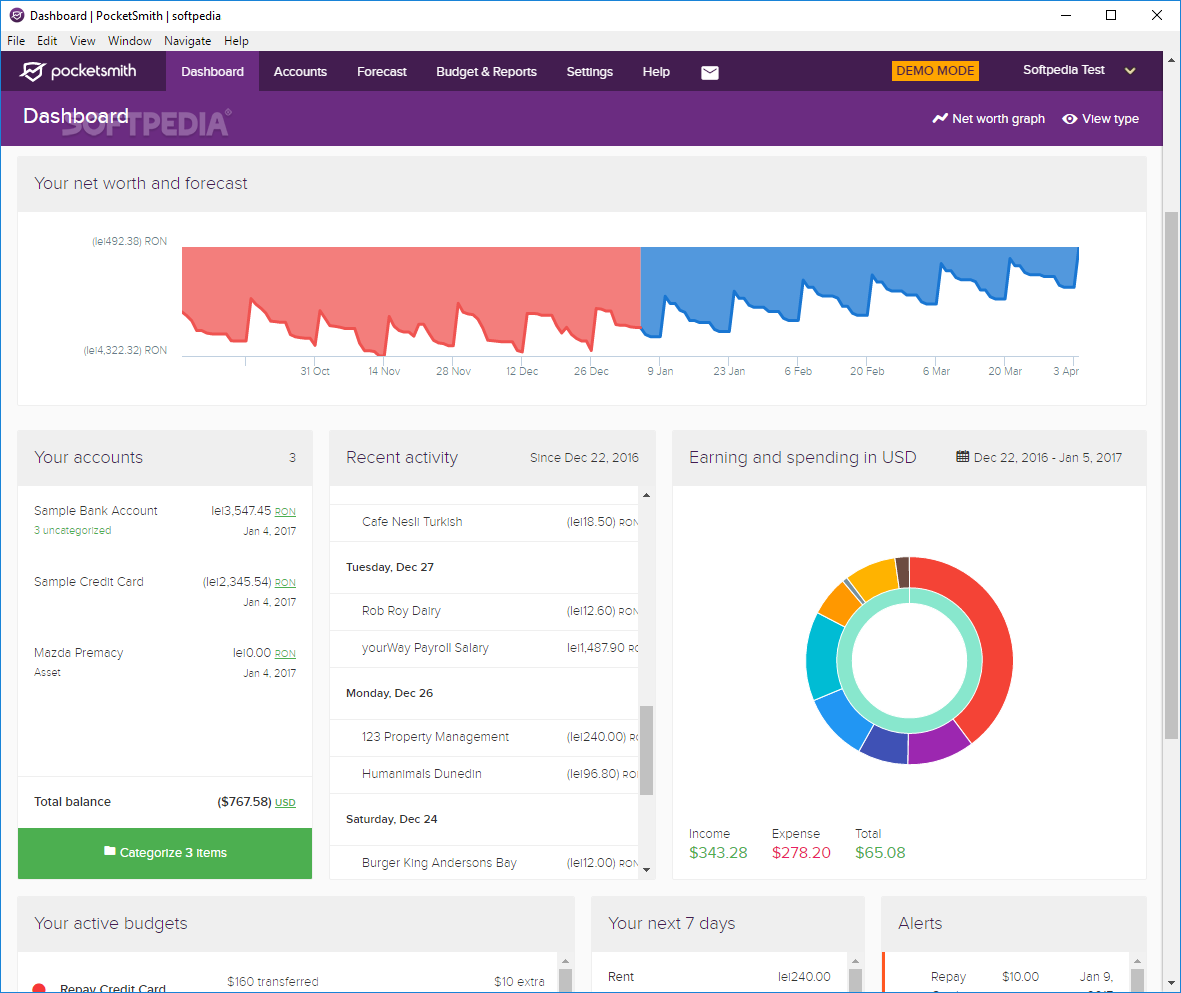
Task: Click the cyan segment of the donut chart
Action: (x=822, y=658)
